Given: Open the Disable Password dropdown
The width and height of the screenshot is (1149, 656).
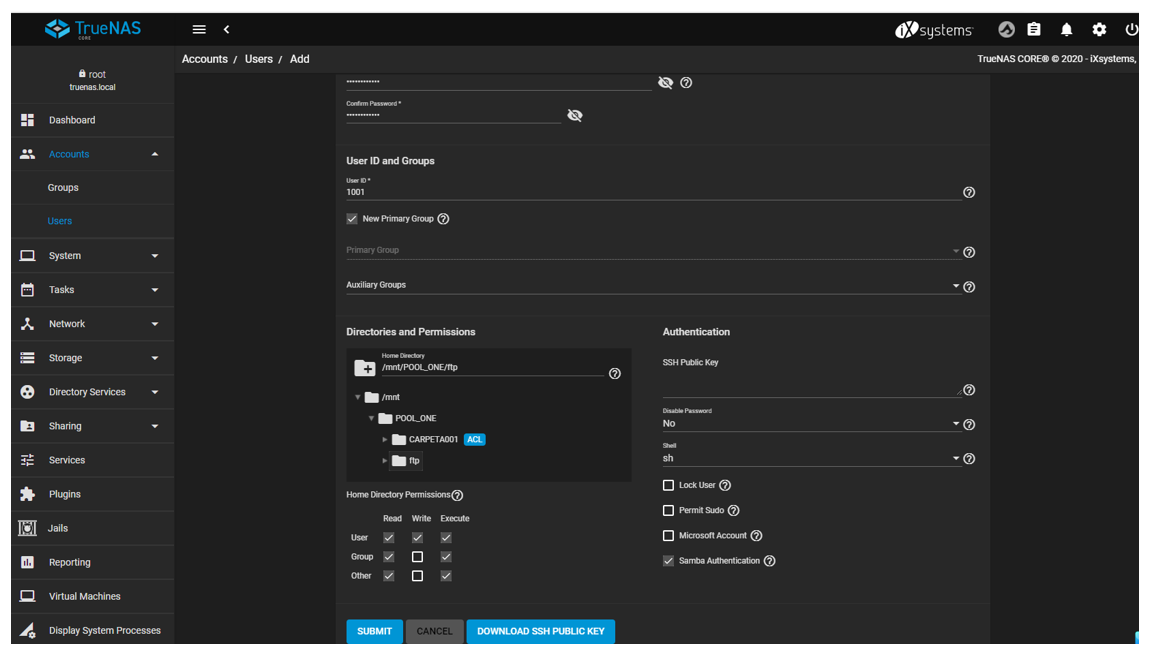Looking at the screenshot, I should [x=811, y=423].
